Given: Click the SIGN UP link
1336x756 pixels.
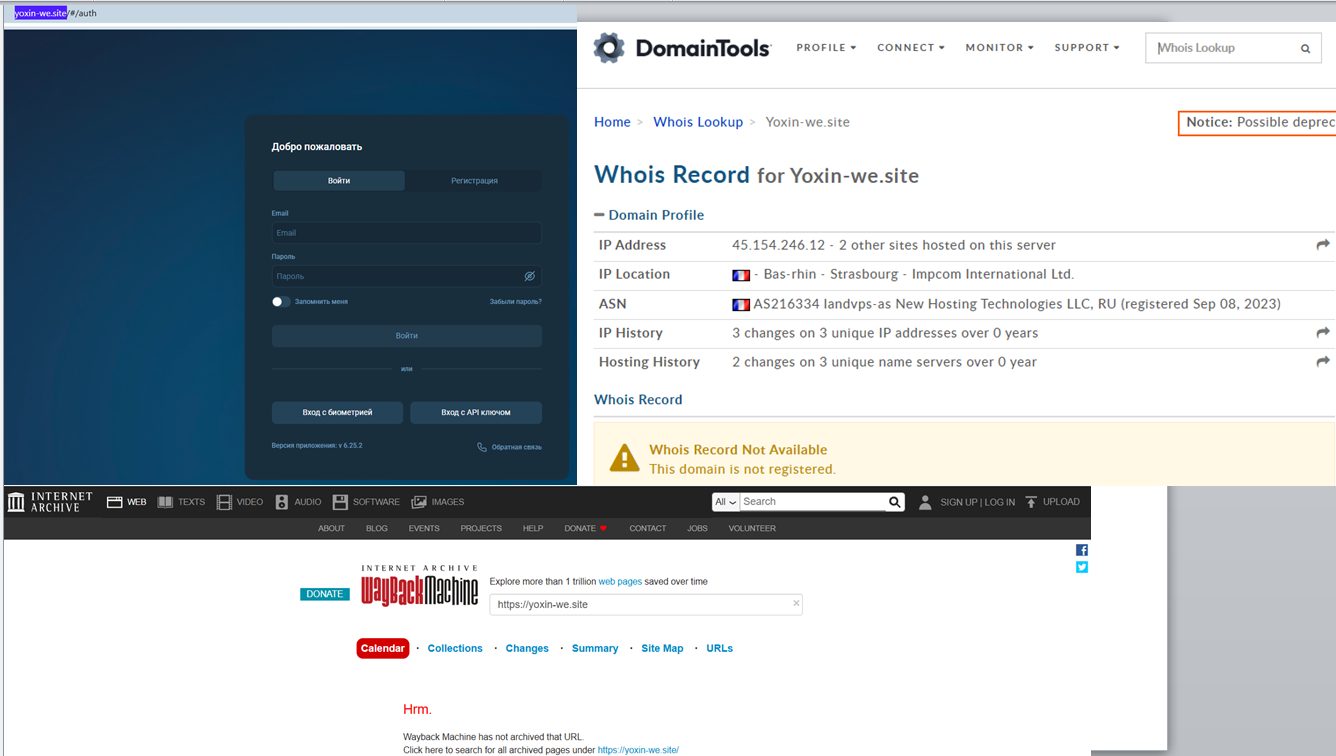Looking at the screenshot, I should pyautogui.click(x=958, y=502).
